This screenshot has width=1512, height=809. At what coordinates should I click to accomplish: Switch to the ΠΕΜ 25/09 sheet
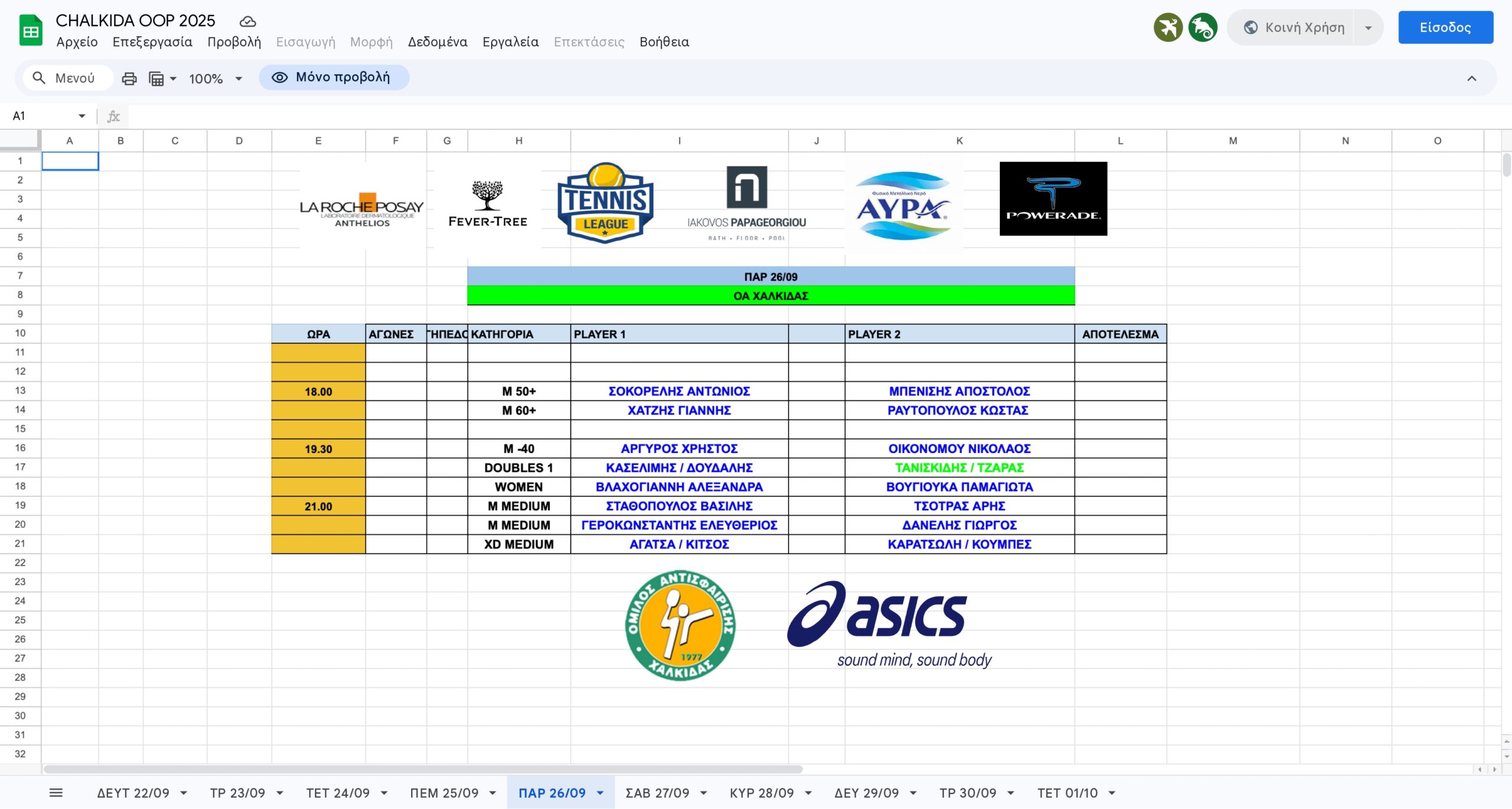(444, 792)
